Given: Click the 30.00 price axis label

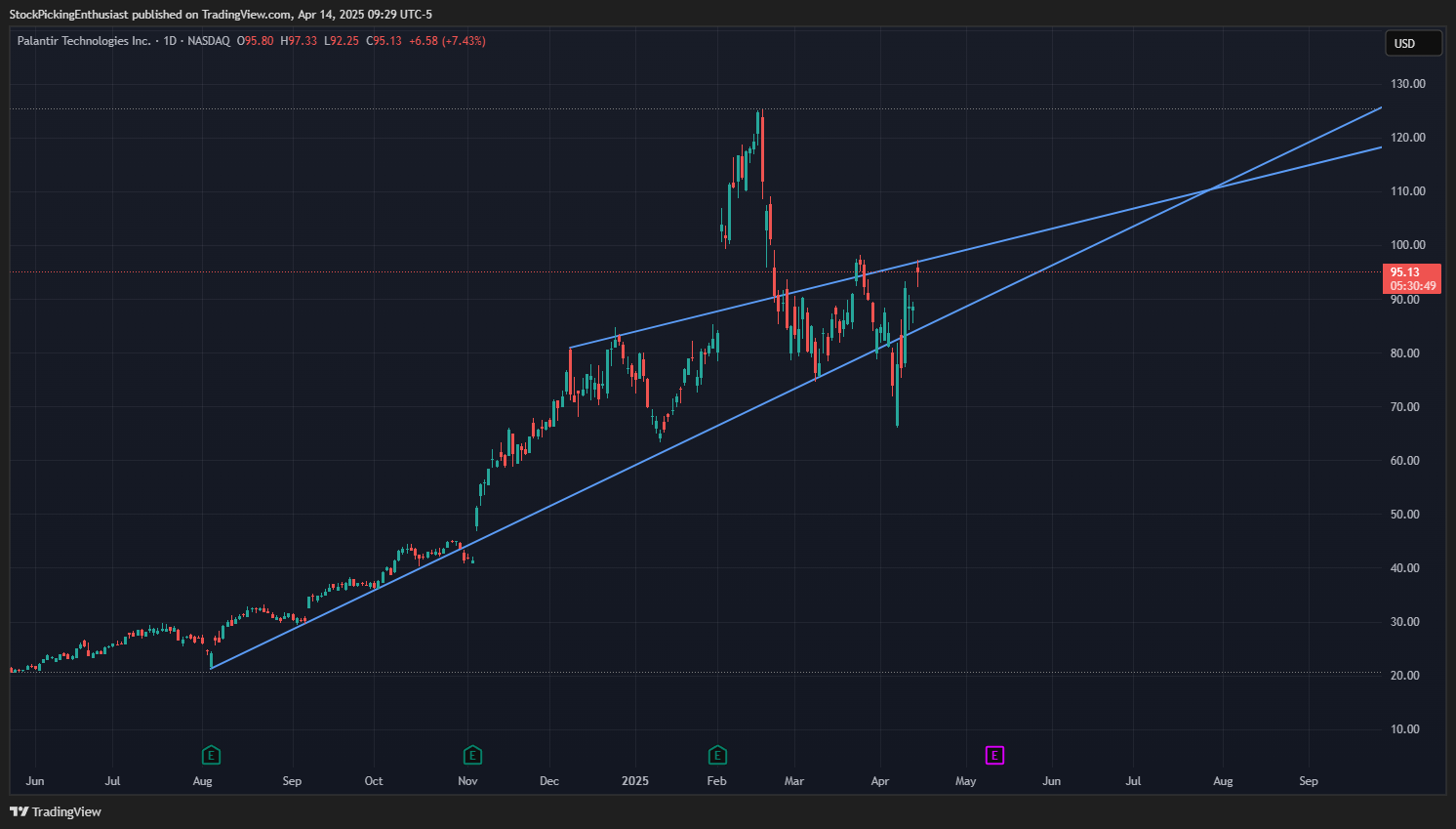Looking at the screenshot, I should [1405, 622].
